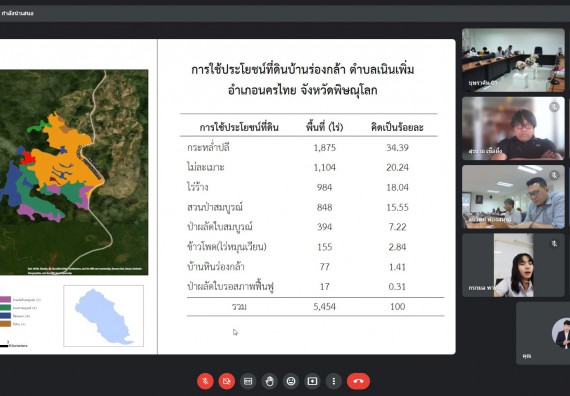
Task: Click the percentage 1.41
Action: pyautogui.click(x=397, y=267)
